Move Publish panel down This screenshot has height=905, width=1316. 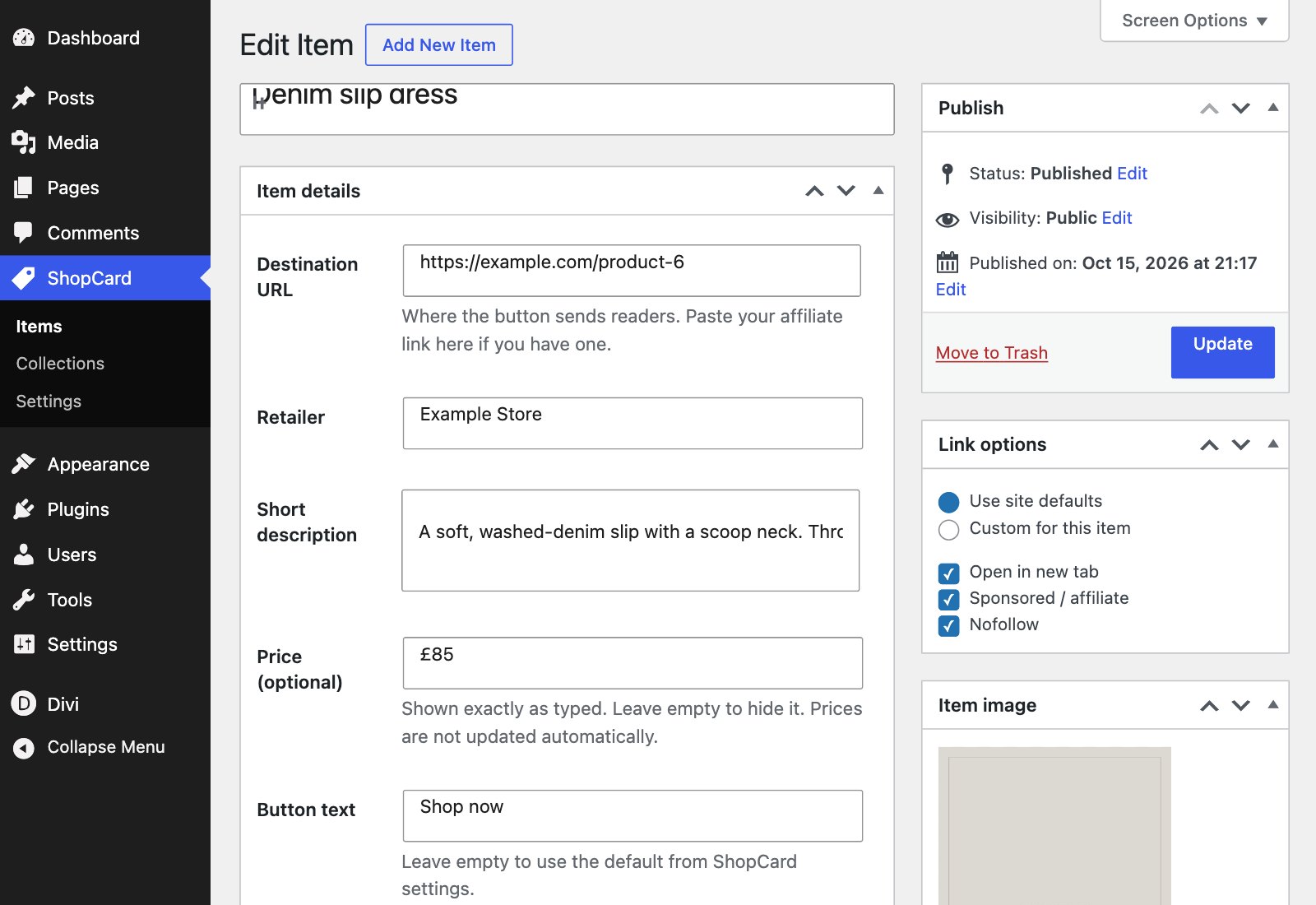click(x=1241, y=109)
